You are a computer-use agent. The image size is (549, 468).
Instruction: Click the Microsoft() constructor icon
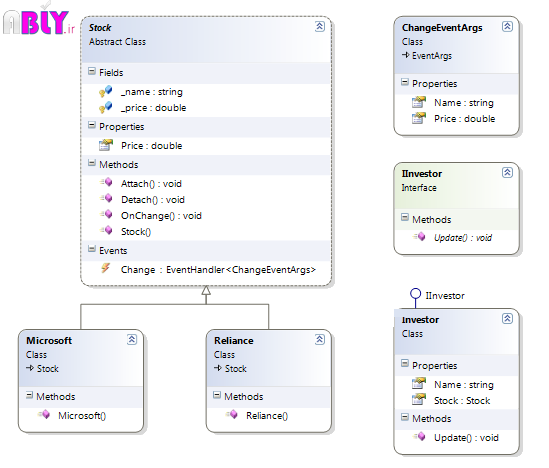pos(44,415)
